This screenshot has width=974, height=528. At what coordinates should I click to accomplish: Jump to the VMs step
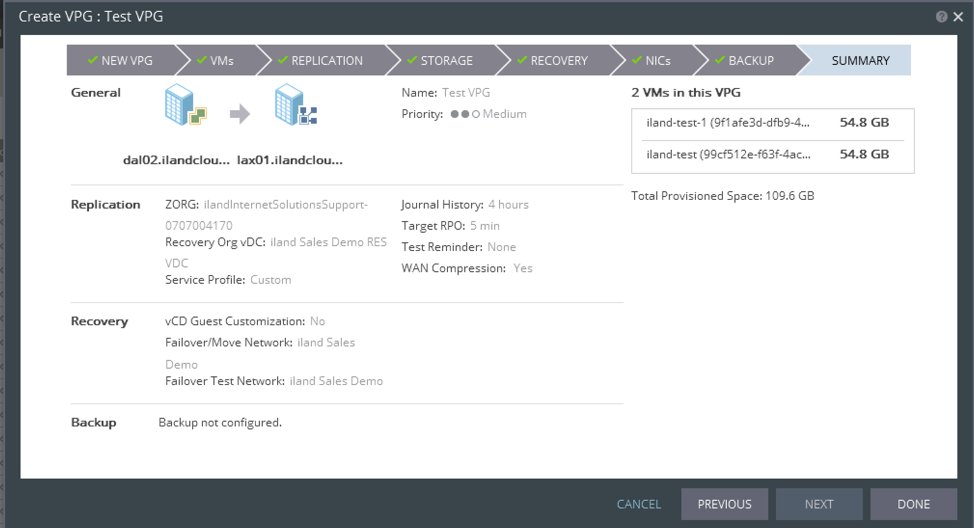pos(215,61)
